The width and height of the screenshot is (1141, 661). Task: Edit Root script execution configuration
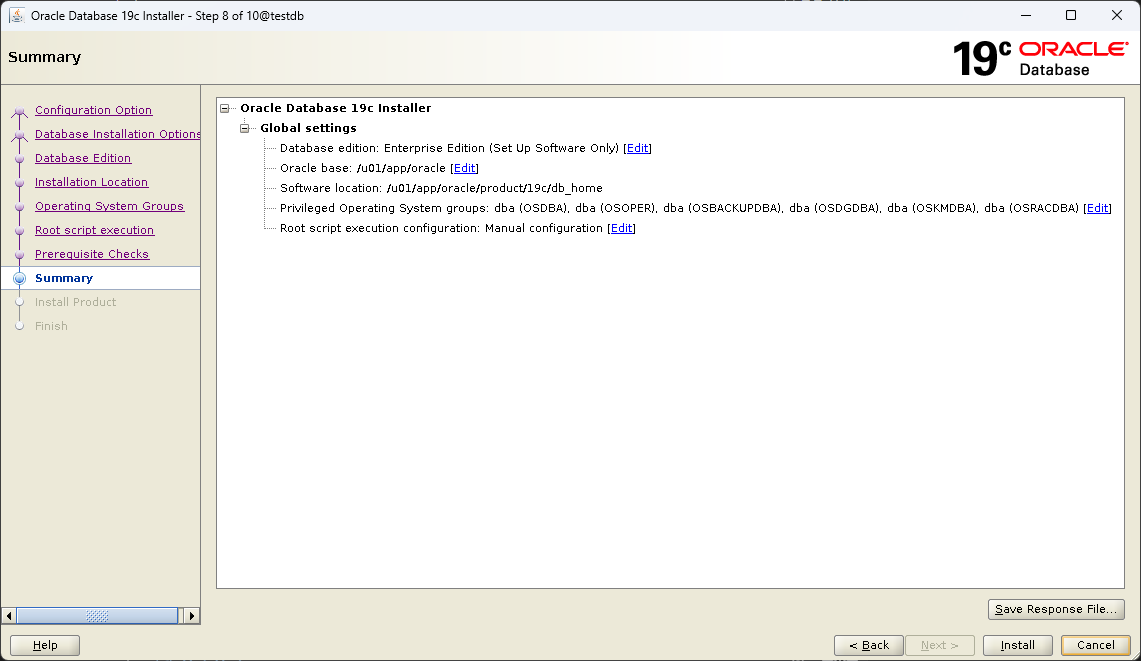tap(621, 228)
